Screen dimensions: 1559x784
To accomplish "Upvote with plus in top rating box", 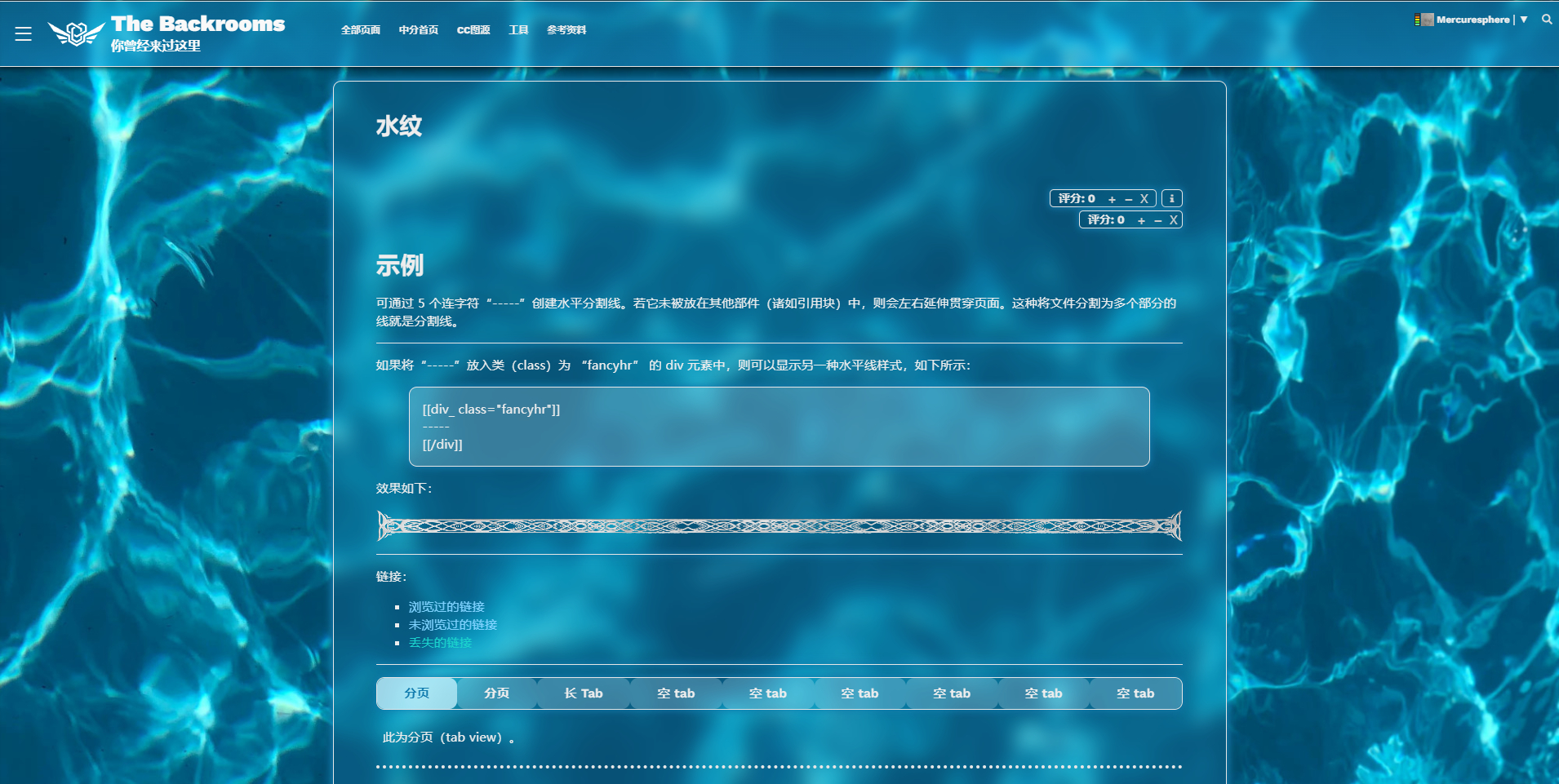I will click(x=1112, y=199).
